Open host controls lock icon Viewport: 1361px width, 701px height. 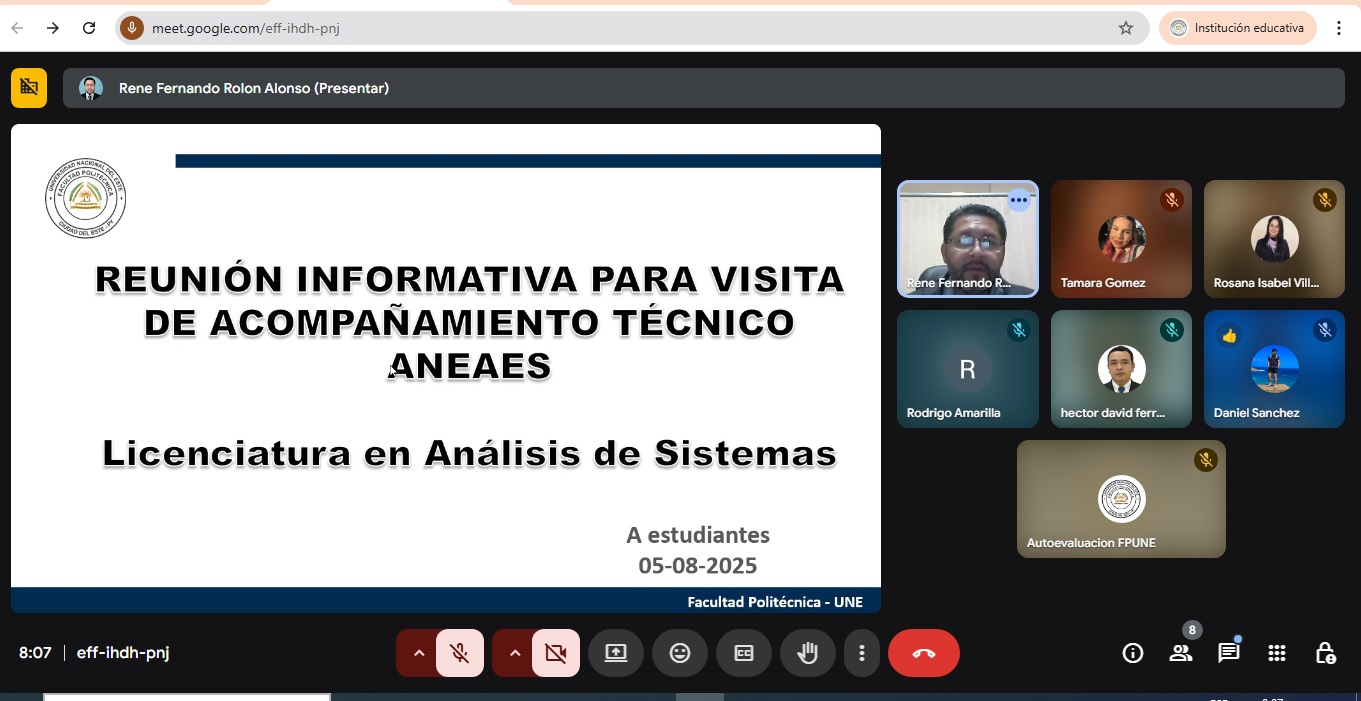tap(1325, 653)
